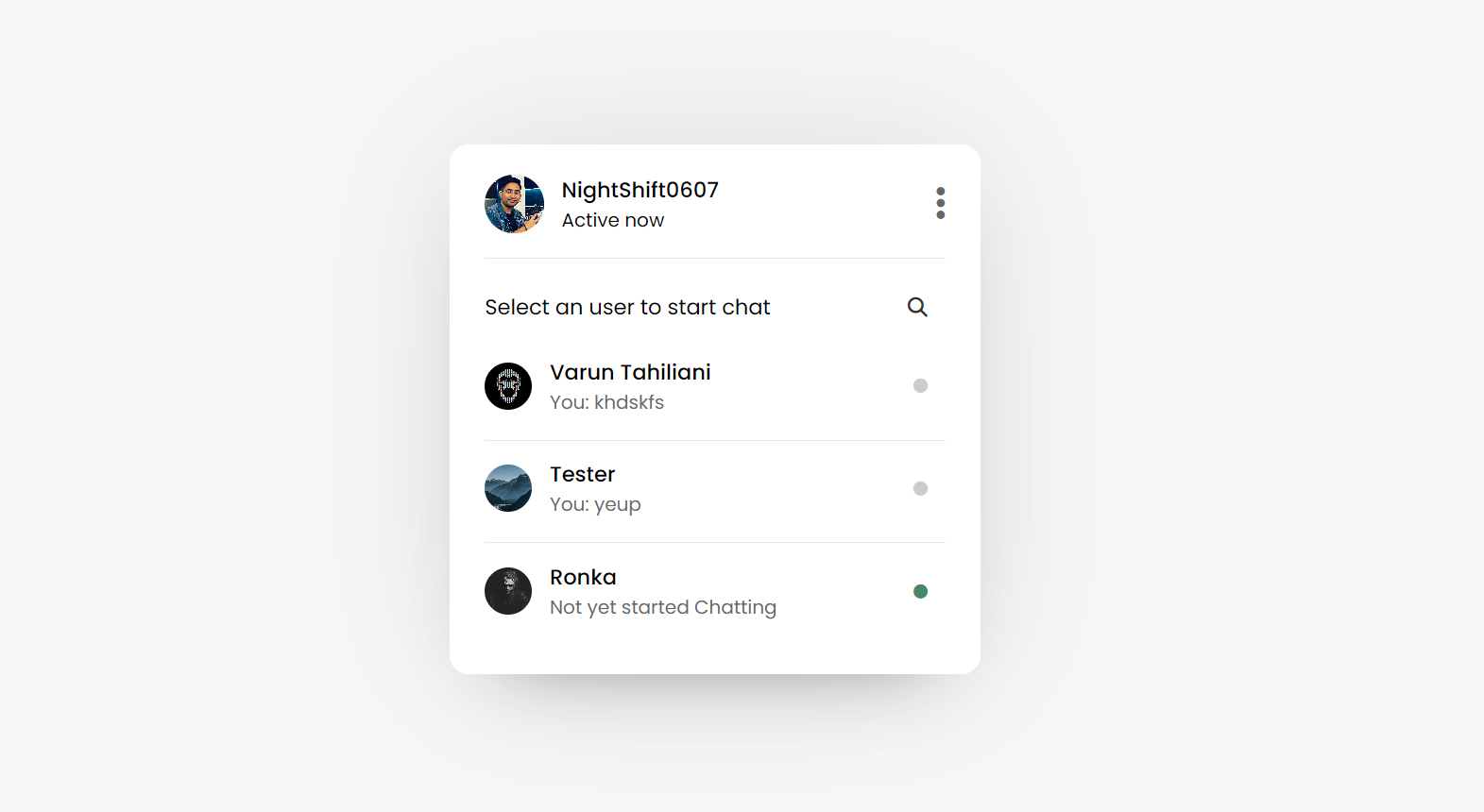Screen dimensions: 1484x812
Task: Open chat with Varun Tahiliani by name
Action: click(630, 373)
